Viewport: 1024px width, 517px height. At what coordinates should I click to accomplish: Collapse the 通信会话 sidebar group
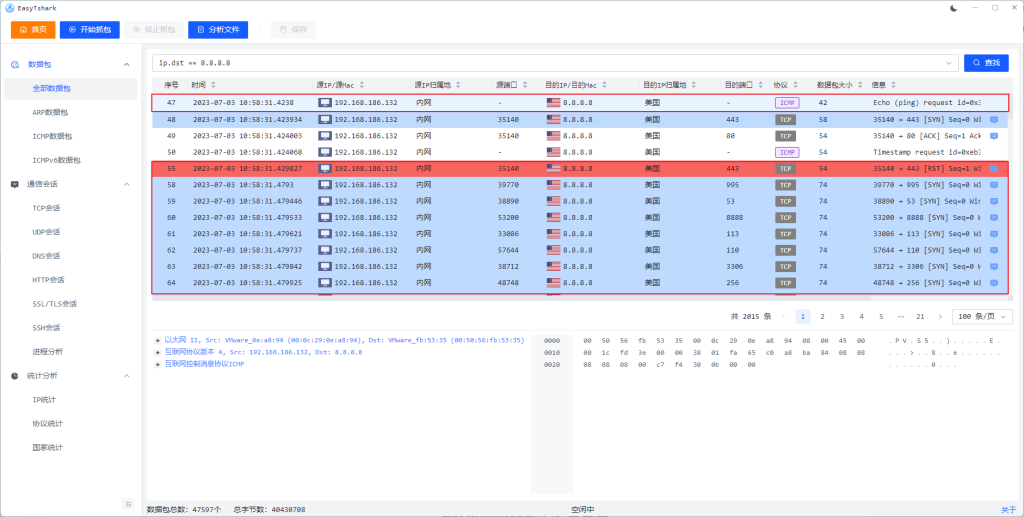click(126, 184)
